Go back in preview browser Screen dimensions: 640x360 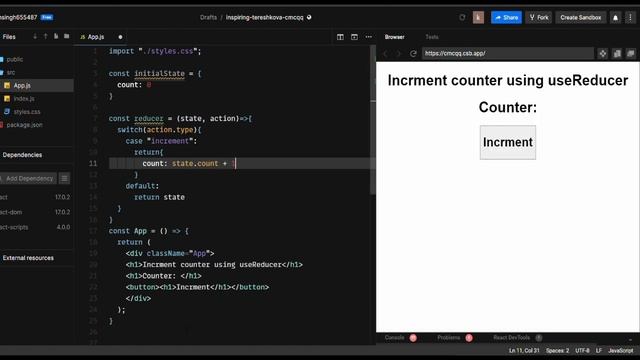pyautogui.click(x=385, y=53)
